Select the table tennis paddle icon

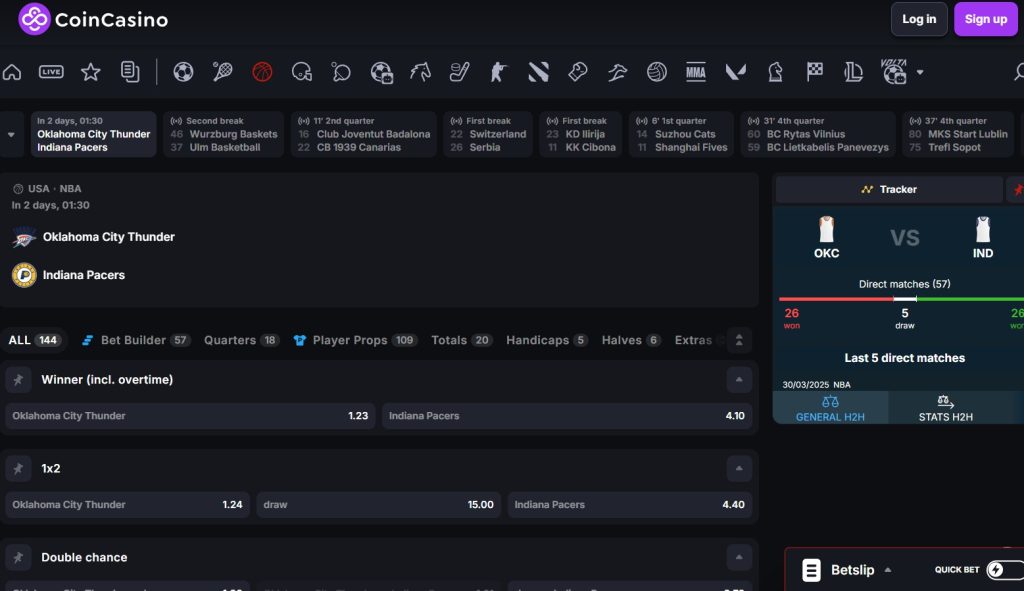pos(341,72)
